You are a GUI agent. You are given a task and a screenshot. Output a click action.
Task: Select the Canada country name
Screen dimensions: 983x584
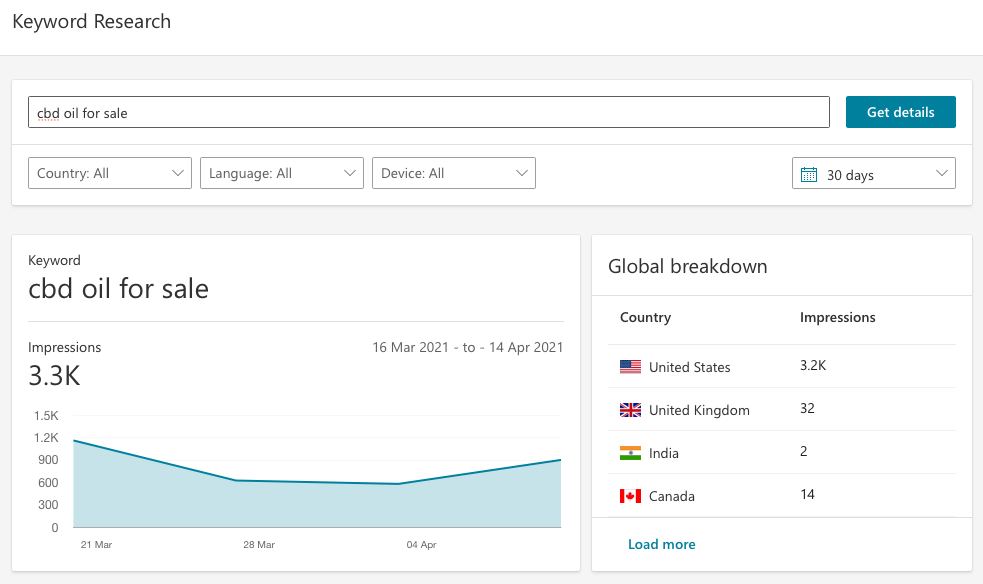tap(671, 496)
